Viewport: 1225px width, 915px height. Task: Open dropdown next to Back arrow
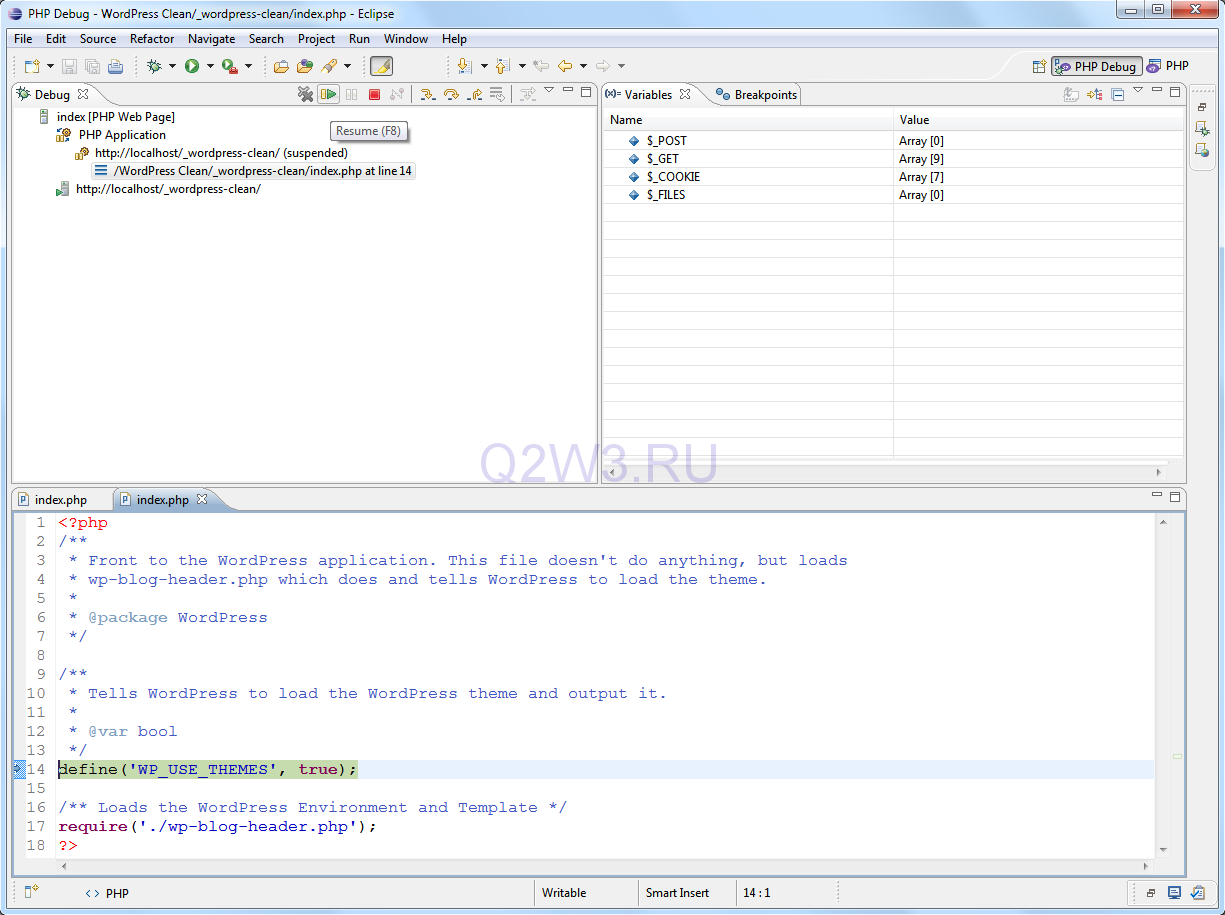(583, 66)
